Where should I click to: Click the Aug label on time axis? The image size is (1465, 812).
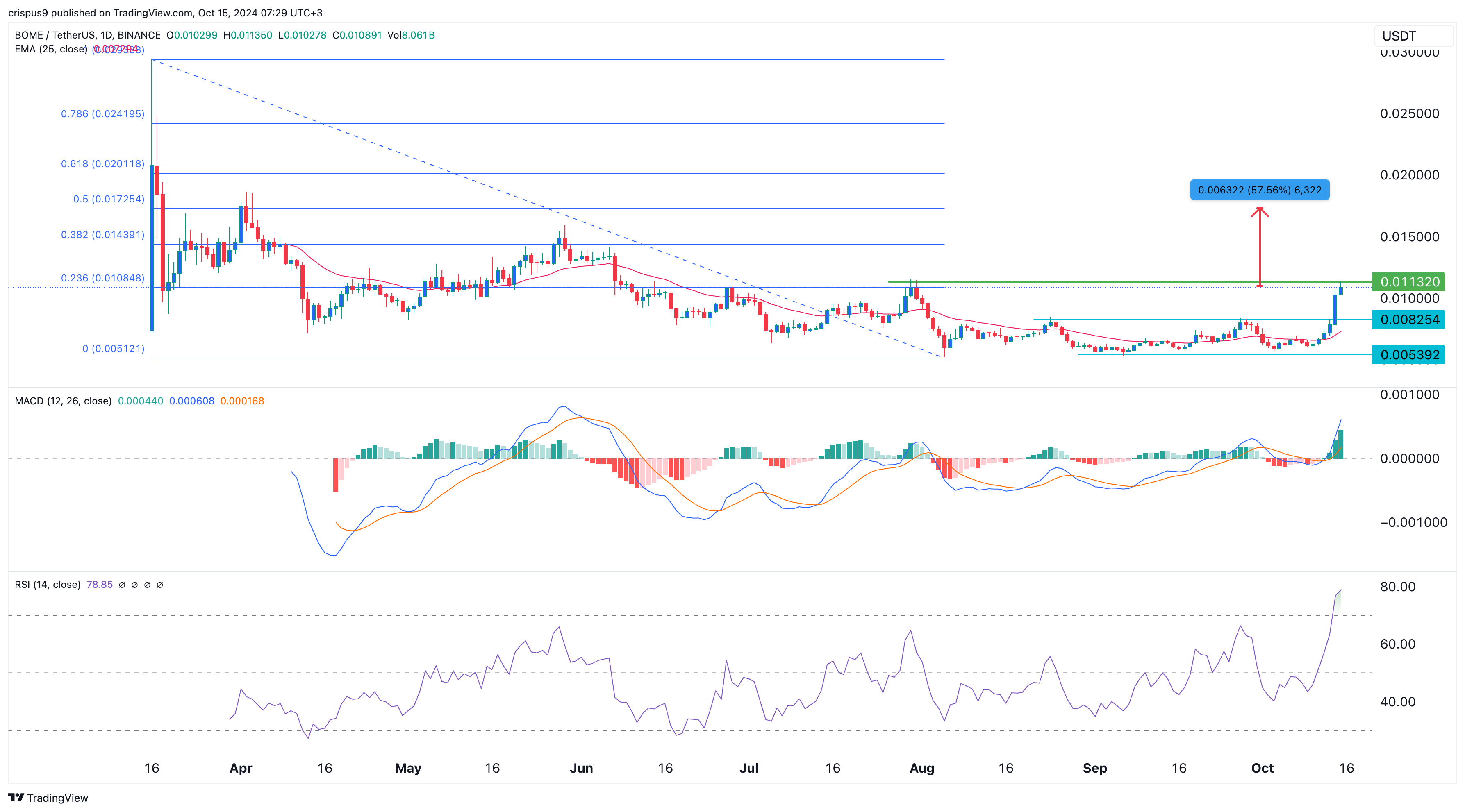922,768
